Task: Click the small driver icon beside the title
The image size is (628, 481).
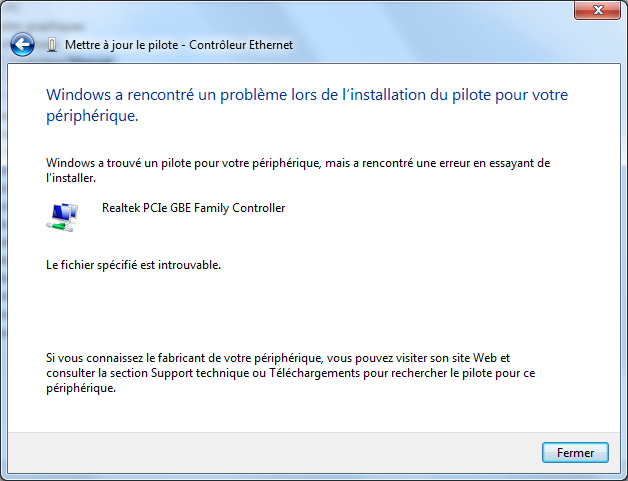Action: [x=52, y=45]
